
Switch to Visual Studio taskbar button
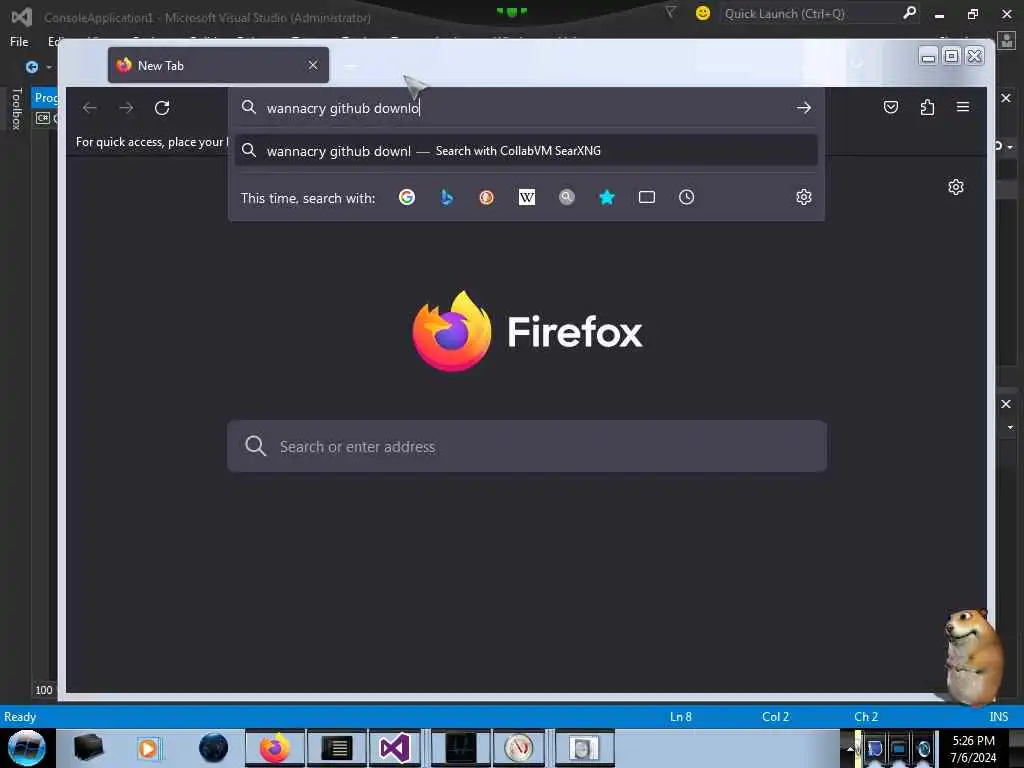[394, 748]
